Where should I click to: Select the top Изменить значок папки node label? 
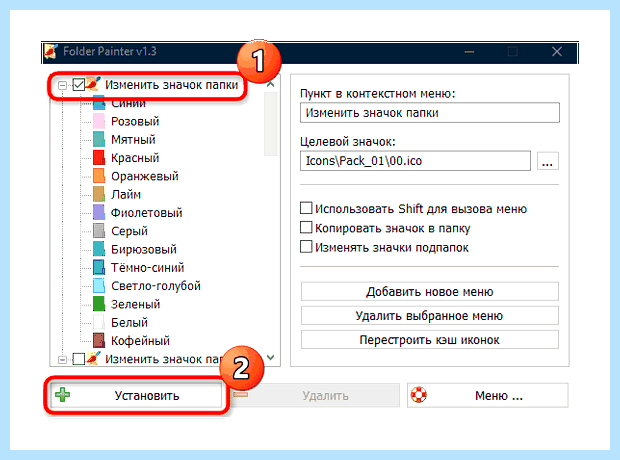click(172, 85)
